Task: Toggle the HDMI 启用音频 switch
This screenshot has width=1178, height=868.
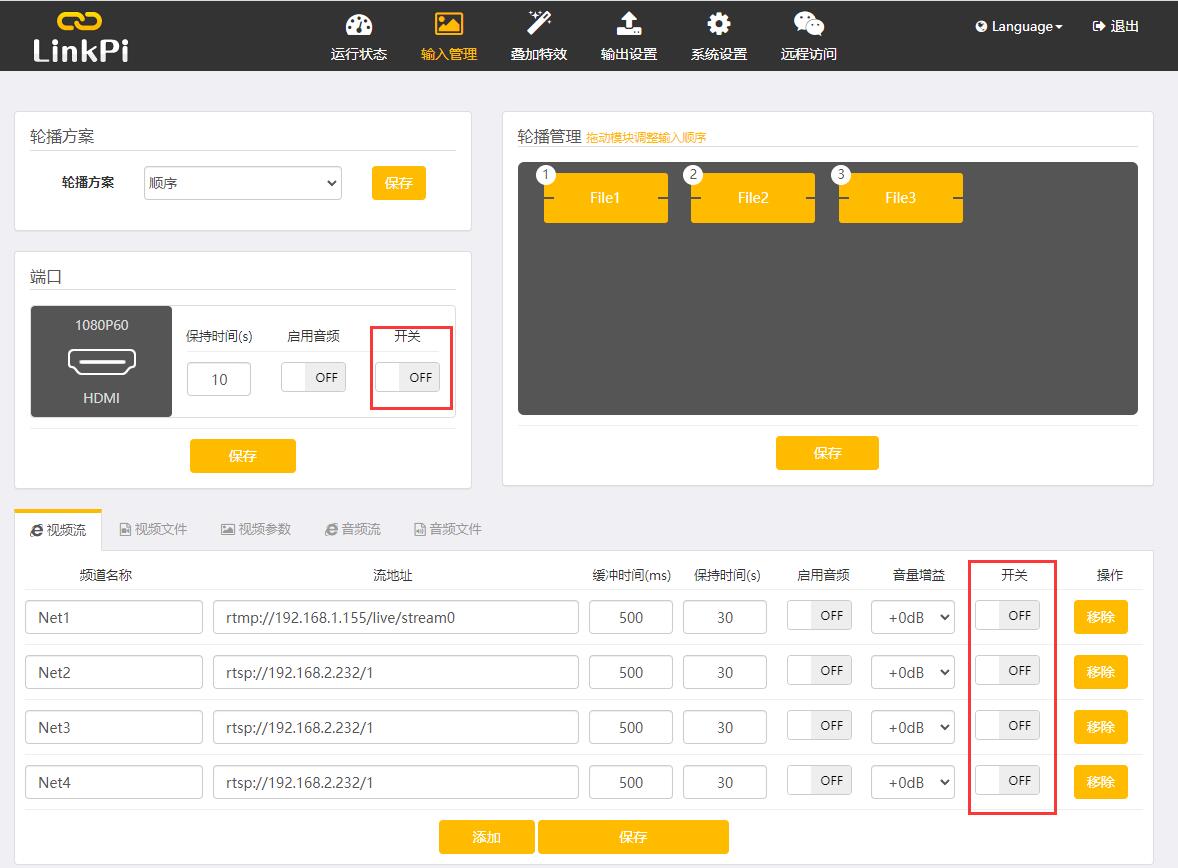Action: [313, 377]
